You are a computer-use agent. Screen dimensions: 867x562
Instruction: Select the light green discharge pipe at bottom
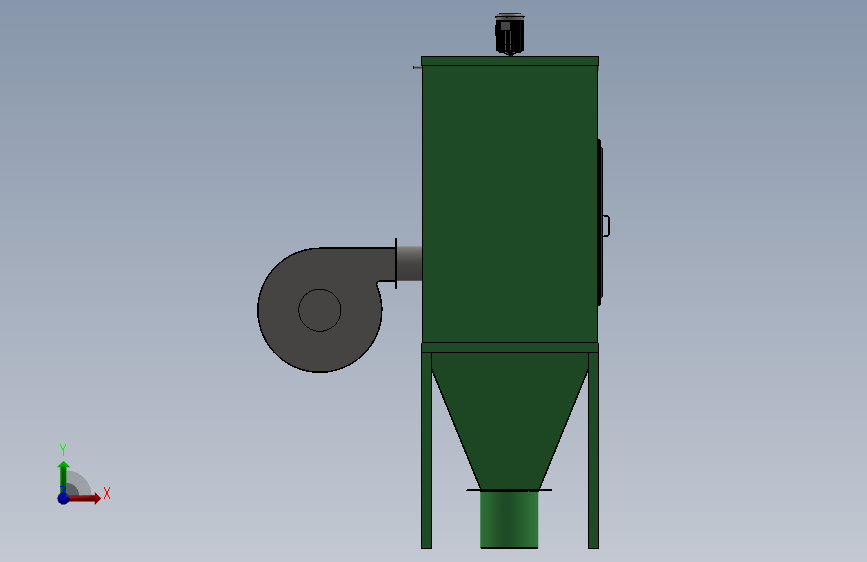509,519
